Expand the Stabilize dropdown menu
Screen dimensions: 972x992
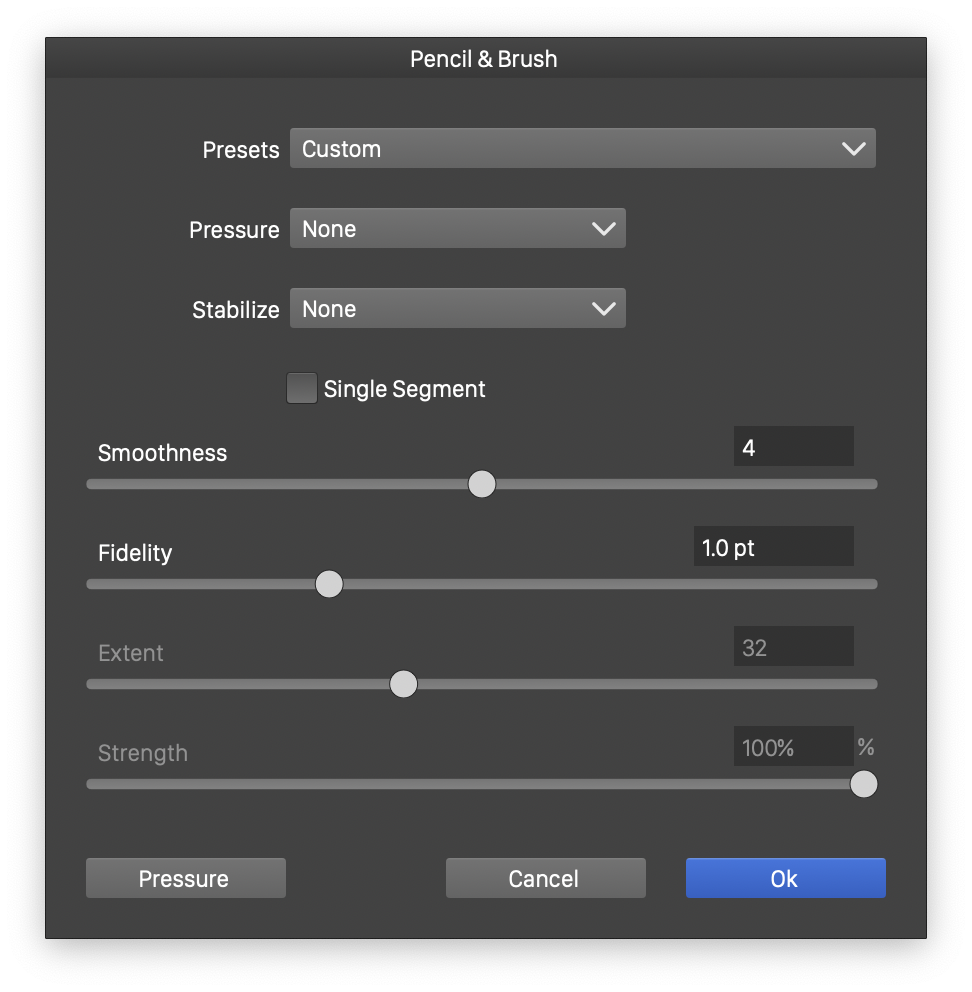(x=457, y=309)
